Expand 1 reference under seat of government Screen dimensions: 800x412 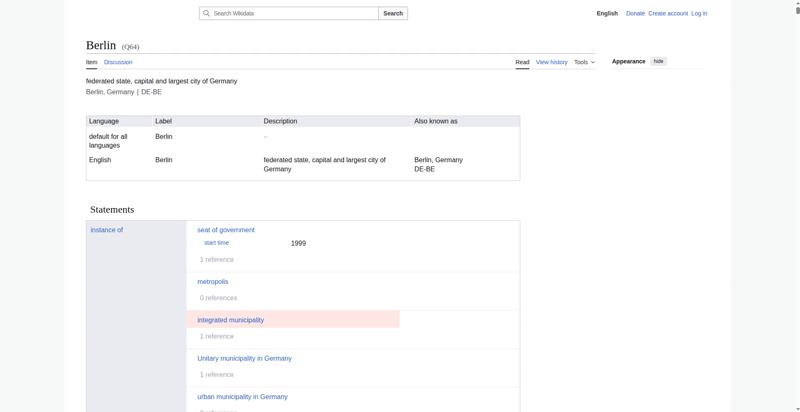pyautogui.click(x=216, y=260)
